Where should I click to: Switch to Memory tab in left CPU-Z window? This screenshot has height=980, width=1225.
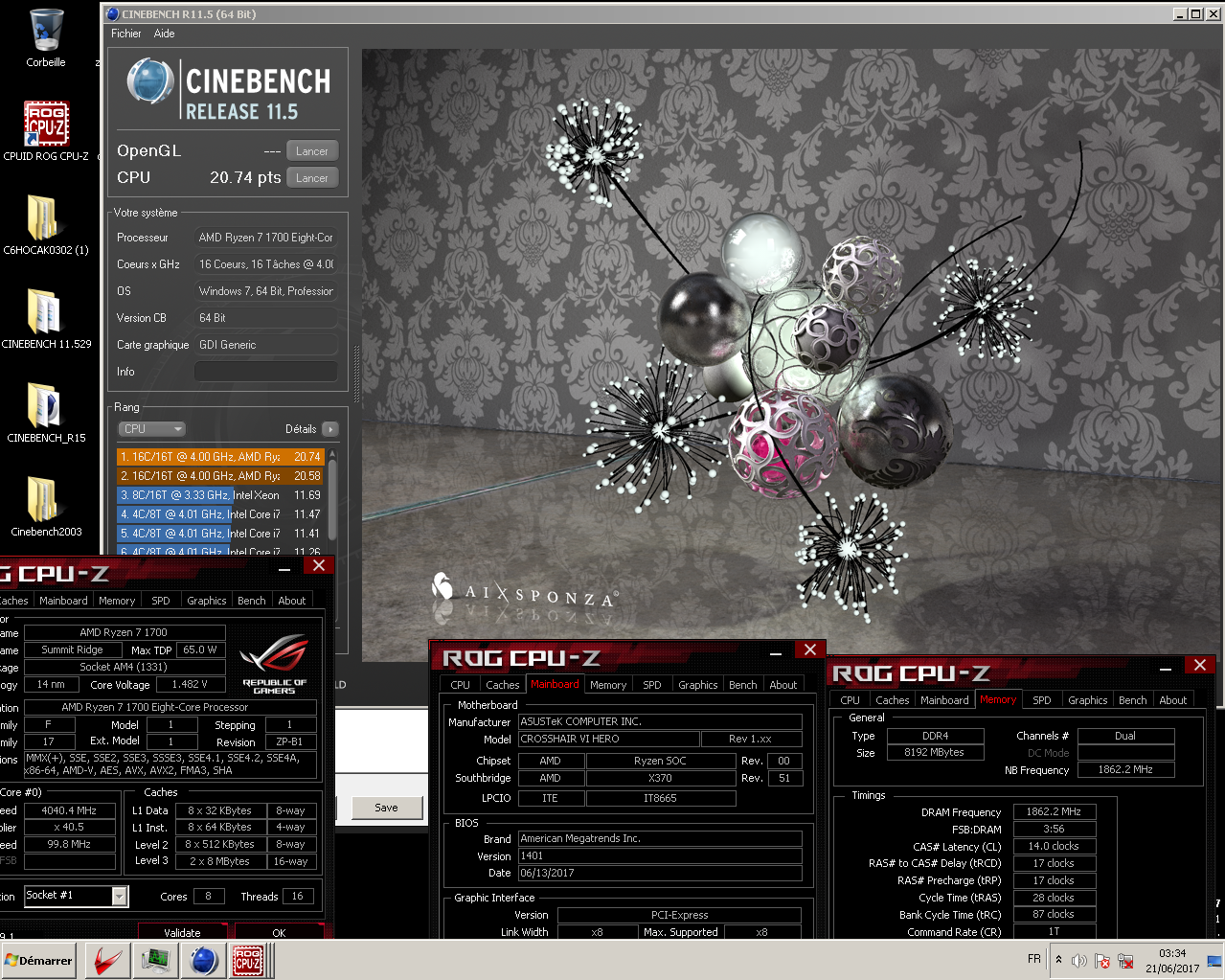coord(117,601)
